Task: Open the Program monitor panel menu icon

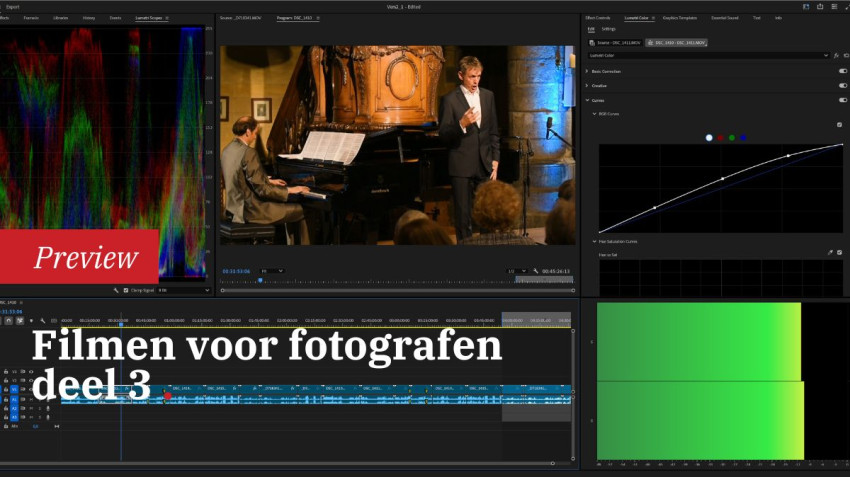Action: click(318, 18)
